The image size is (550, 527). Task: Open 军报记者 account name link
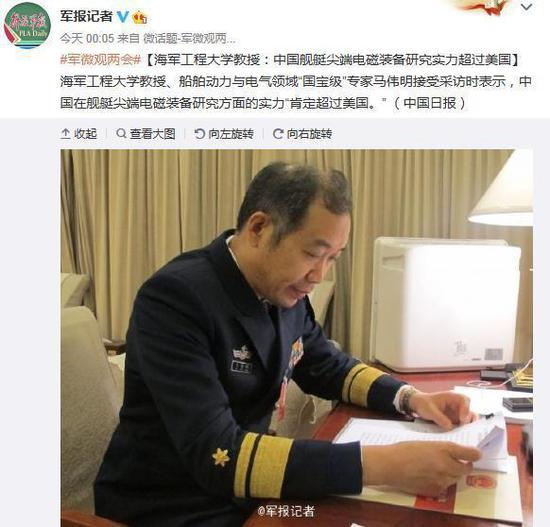pyautogui.click(x=86, y=16)
